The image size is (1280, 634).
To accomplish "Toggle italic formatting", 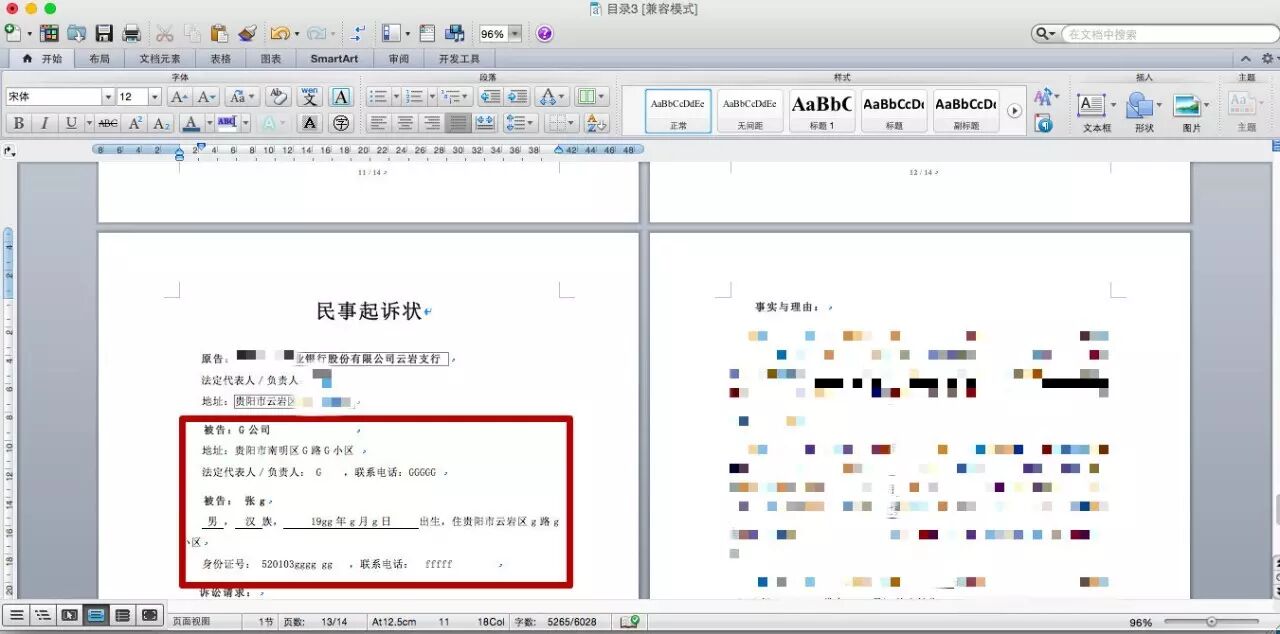I will pyautogui.click(x=44, y=123).
